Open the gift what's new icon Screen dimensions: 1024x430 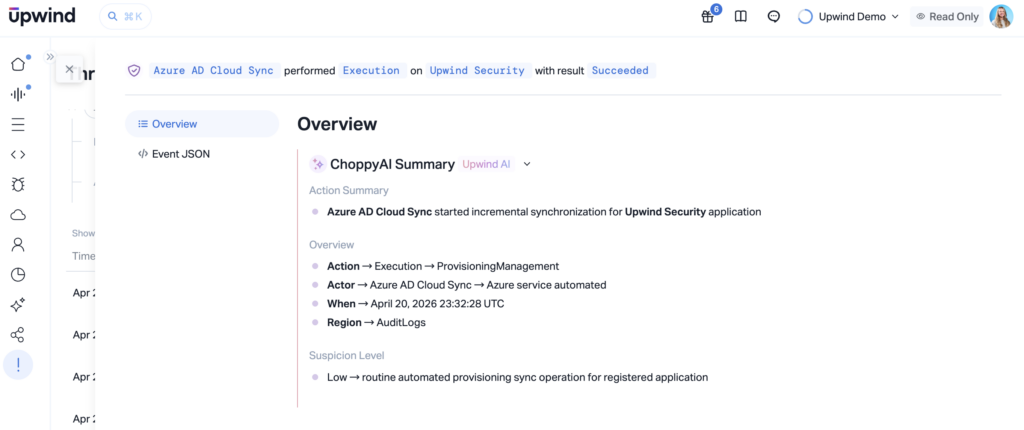pyautogui.click(x=707, y=17)
